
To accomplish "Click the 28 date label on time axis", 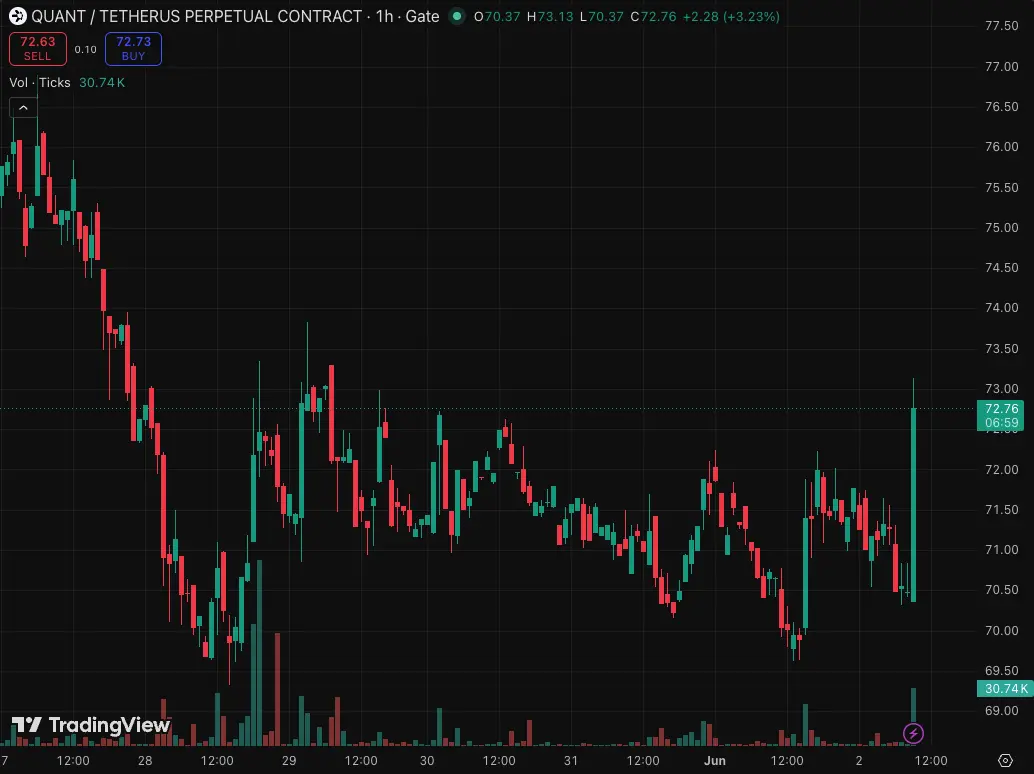I will [145, 760].
